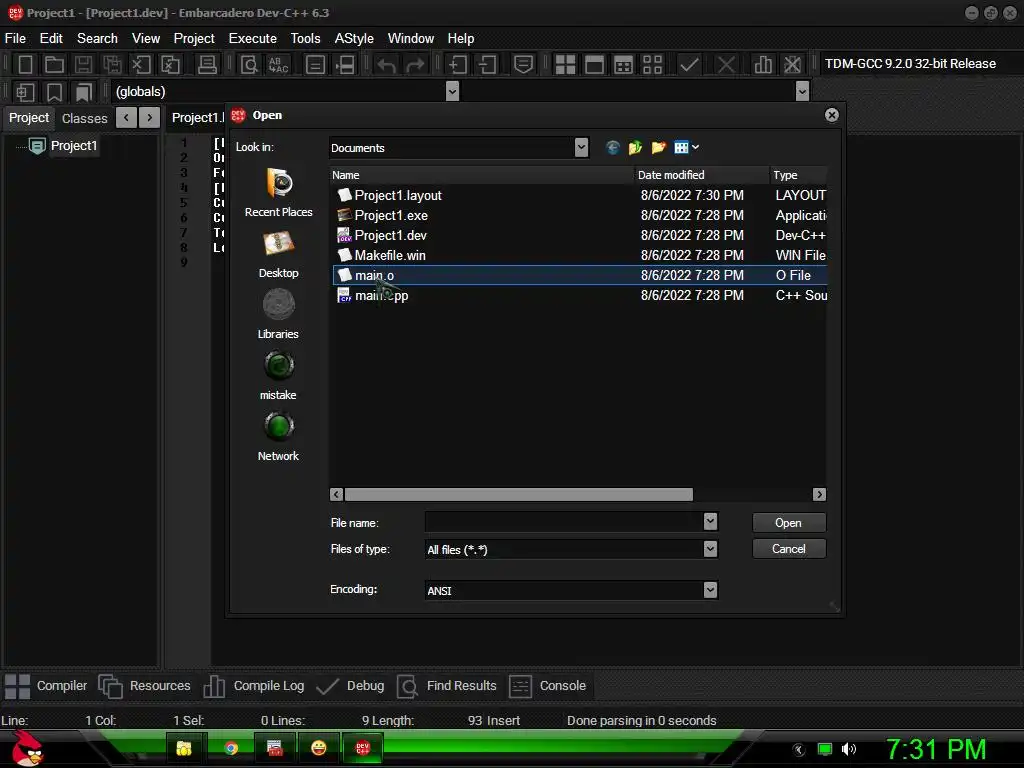Click the file list scroll right arrow

point(819,494)
